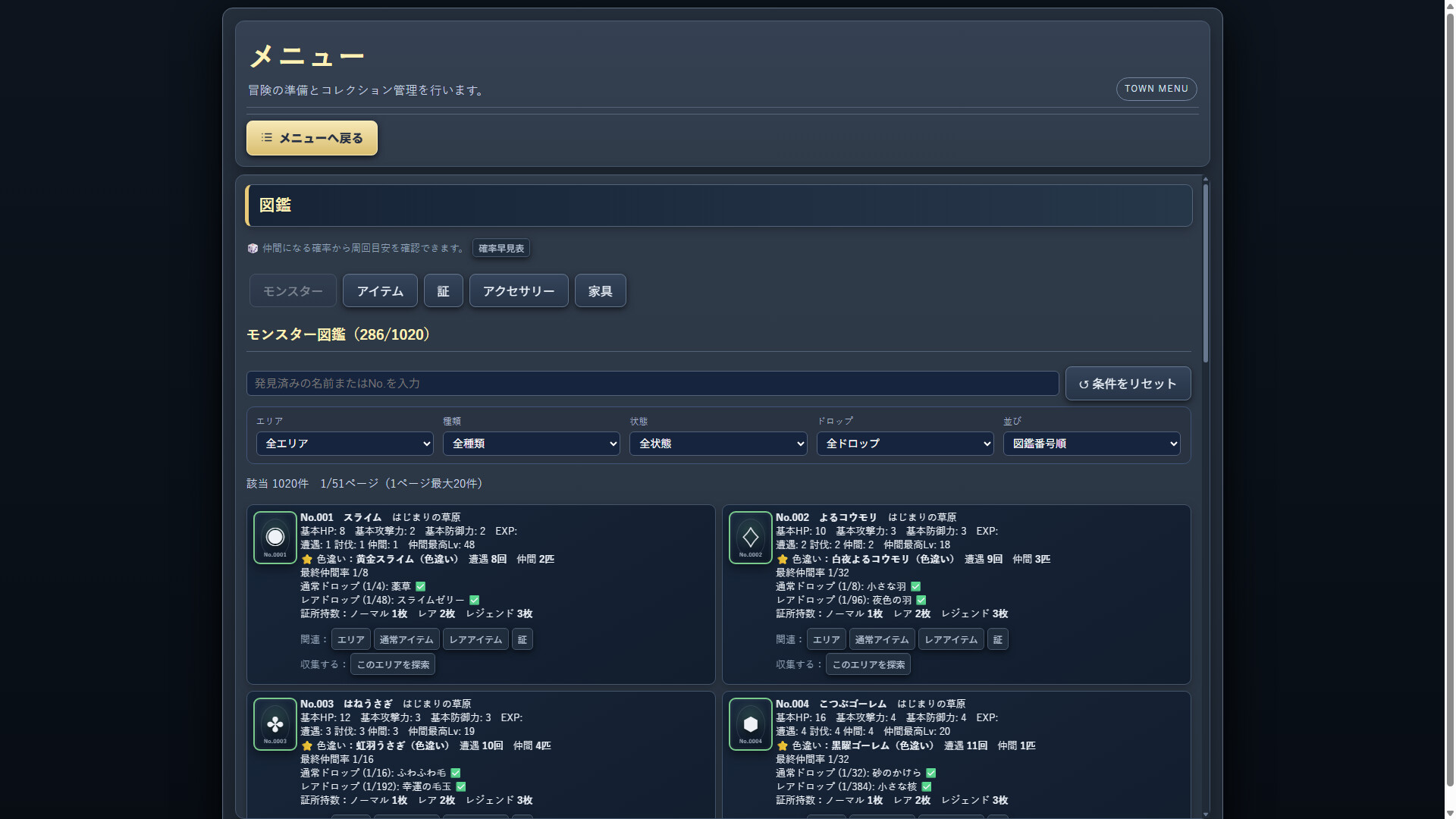Click the green check next to 薬草

coord(421,586)
